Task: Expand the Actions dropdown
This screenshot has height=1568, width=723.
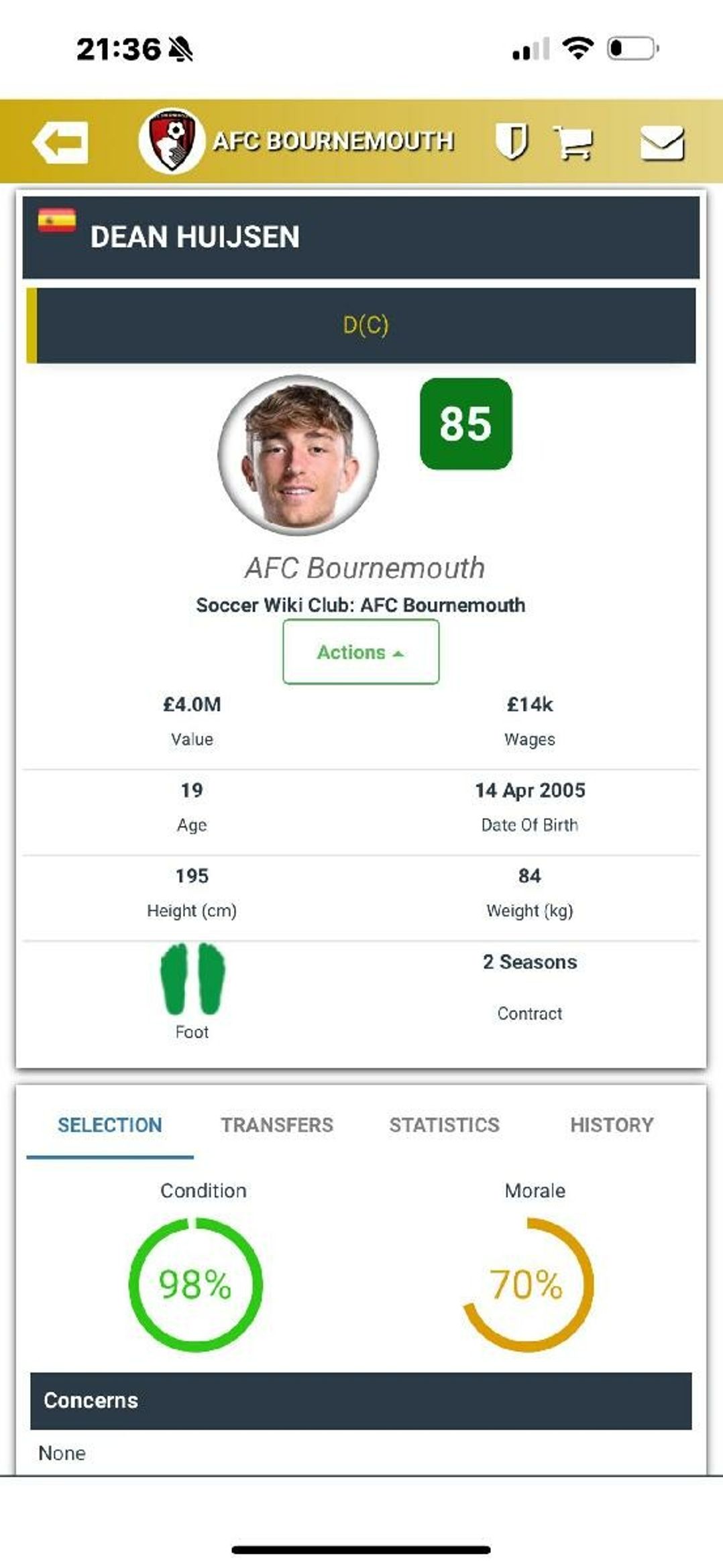Action: (361, 652)
